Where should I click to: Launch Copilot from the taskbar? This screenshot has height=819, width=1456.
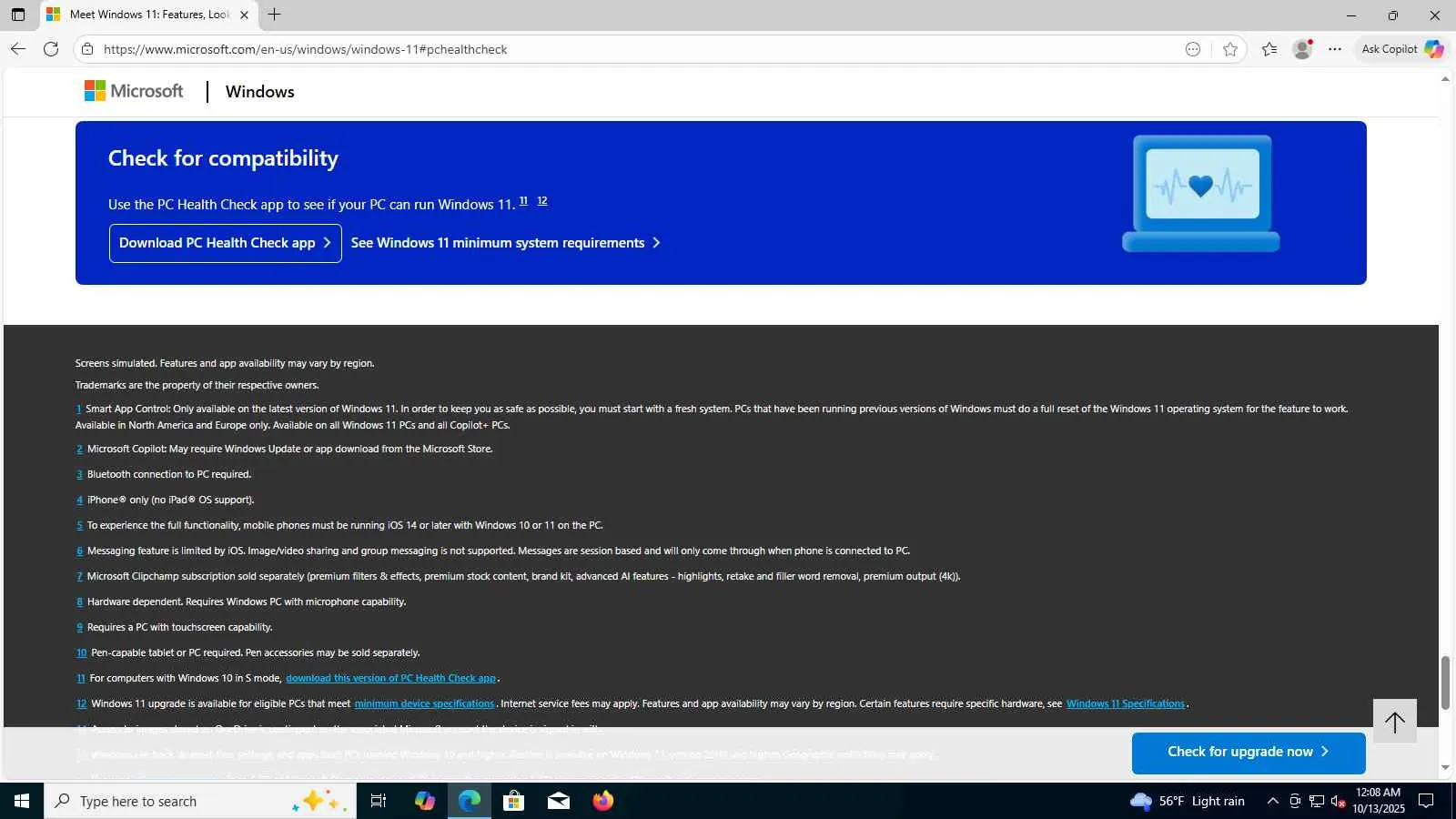pos(425,801)
